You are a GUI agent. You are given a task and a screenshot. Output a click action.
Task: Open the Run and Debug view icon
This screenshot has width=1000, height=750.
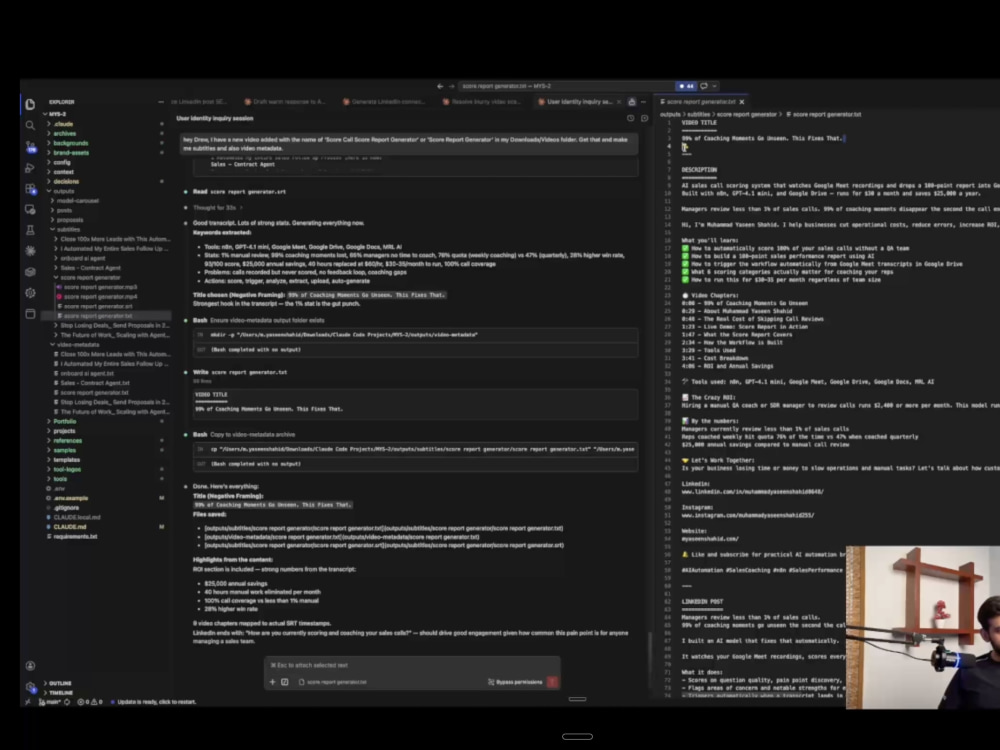click(30, 168)
